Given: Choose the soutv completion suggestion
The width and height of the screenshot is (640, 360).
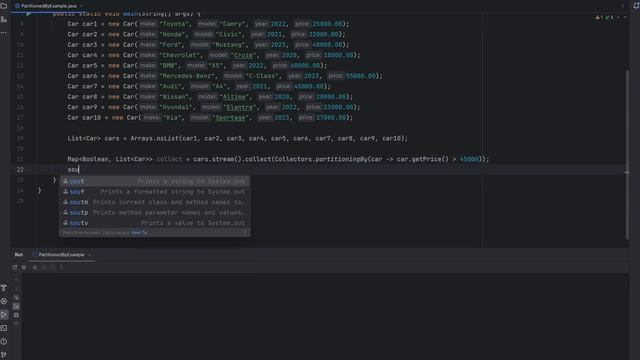Looking at the screenshot, I should [155, 223].
